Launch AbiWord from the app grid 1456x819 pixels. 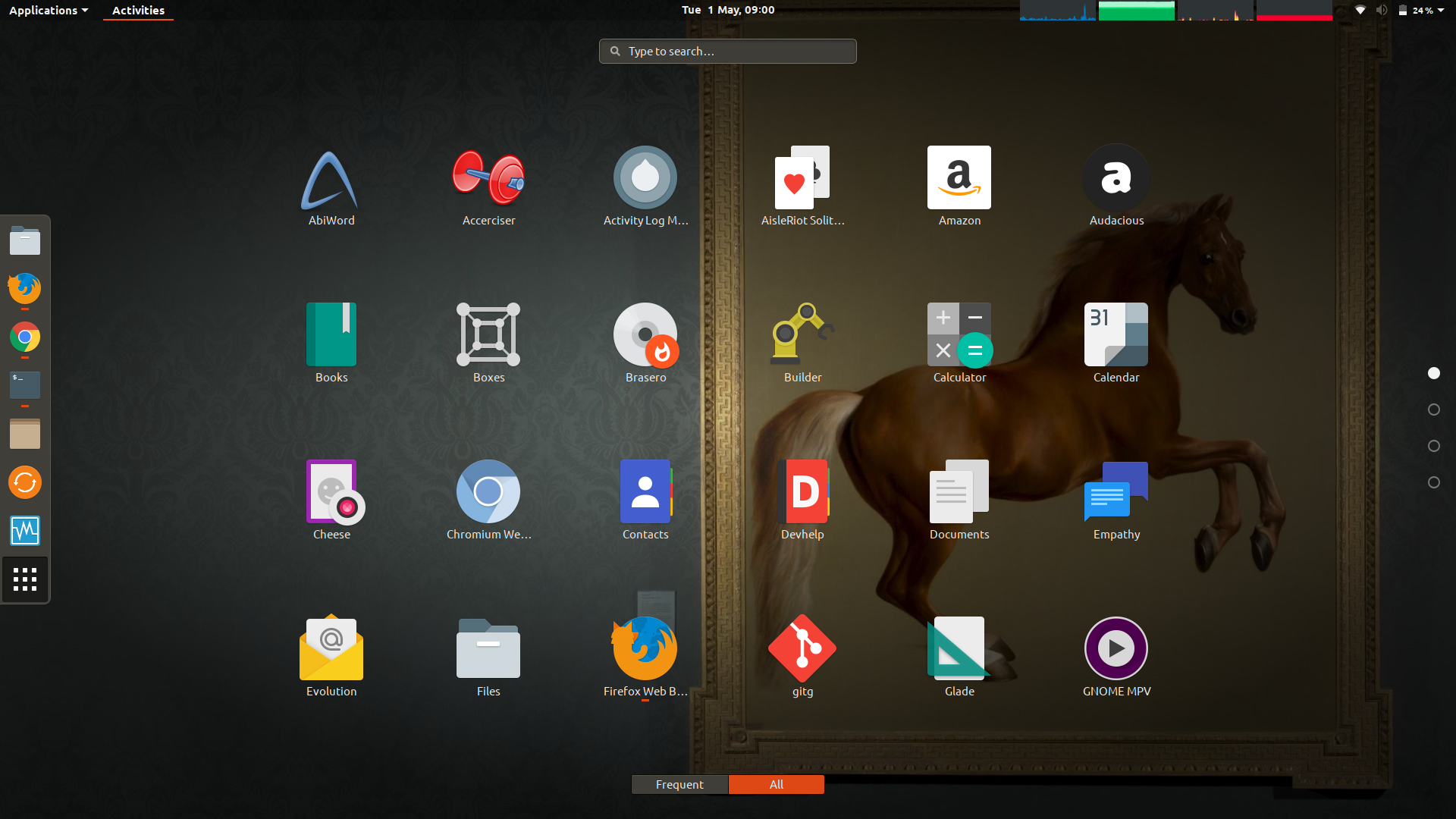pyautogui.click(x=331, y=187)
